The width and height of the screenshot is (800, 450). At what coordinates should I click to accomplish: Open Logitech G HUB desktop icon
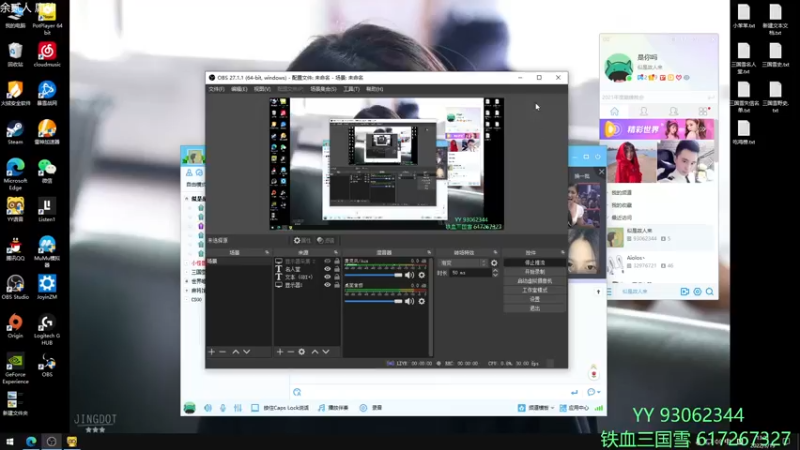47,330
